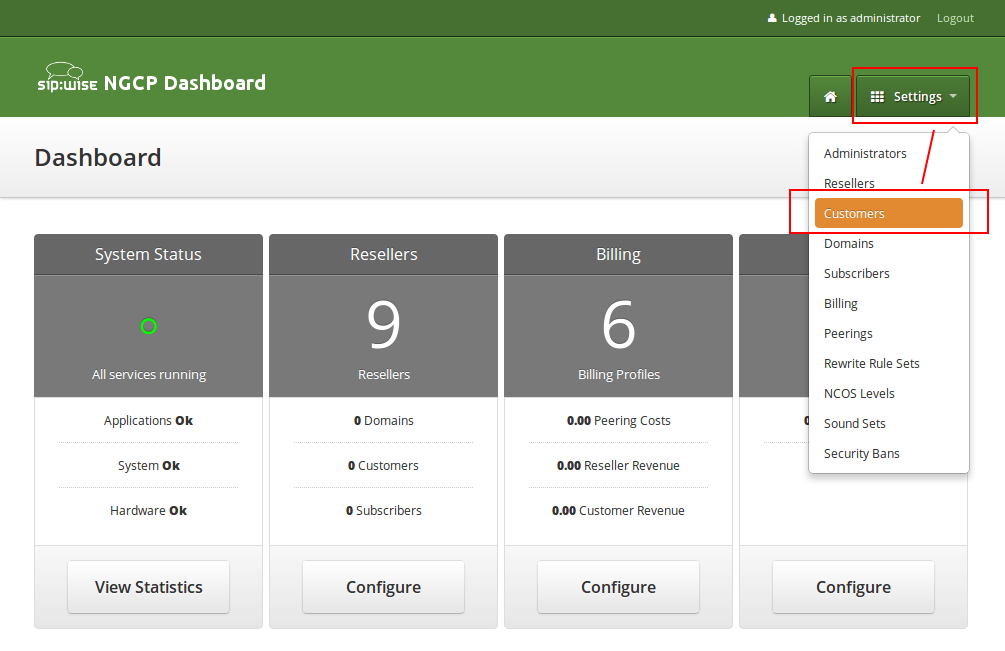Open the Administrators menu entry

click(x=866, y=153)
